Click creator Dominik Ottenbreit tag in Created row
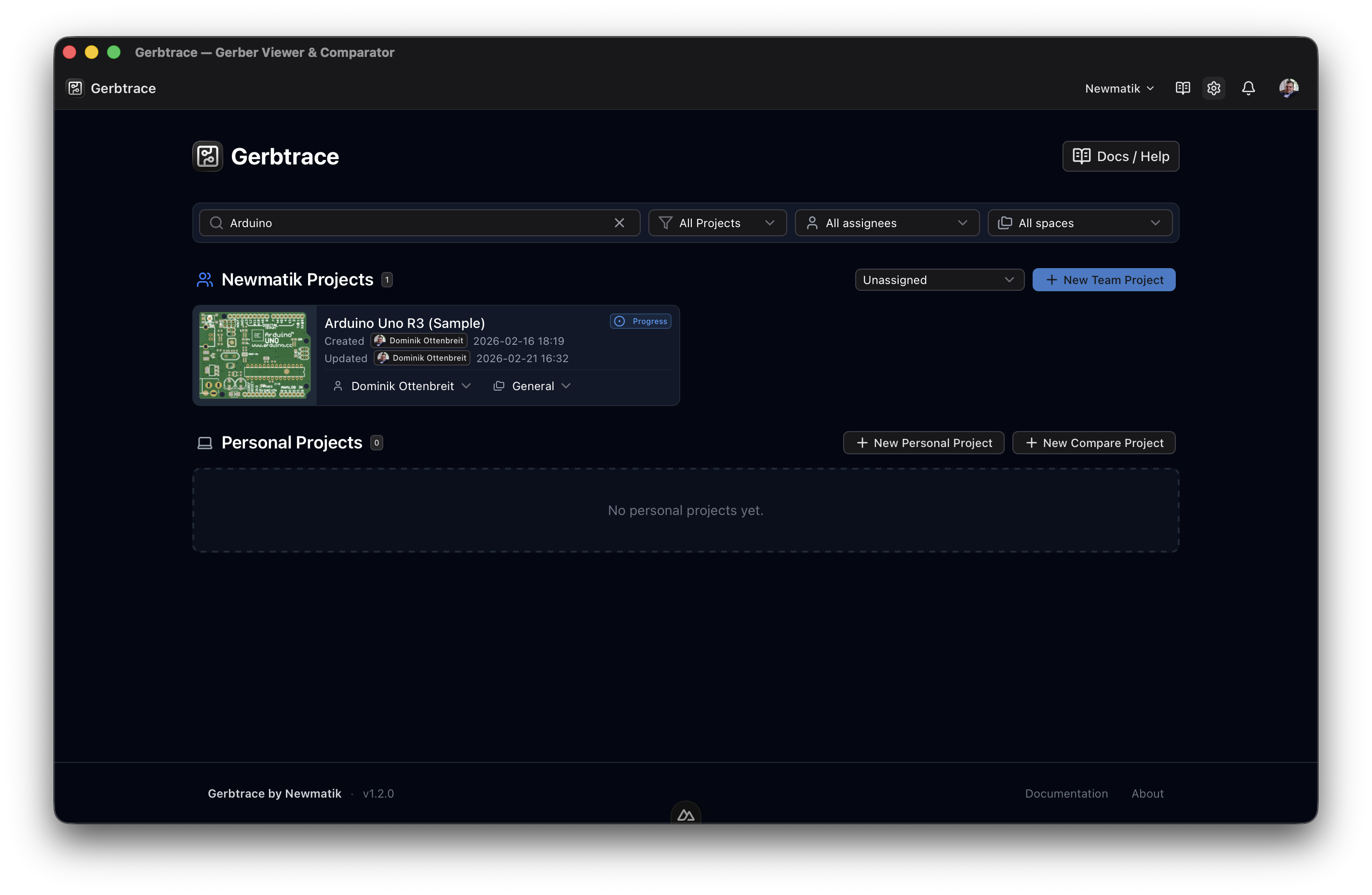Viewport: 1372px width, 895px height. pyautogui.click(x=418, y=341)
